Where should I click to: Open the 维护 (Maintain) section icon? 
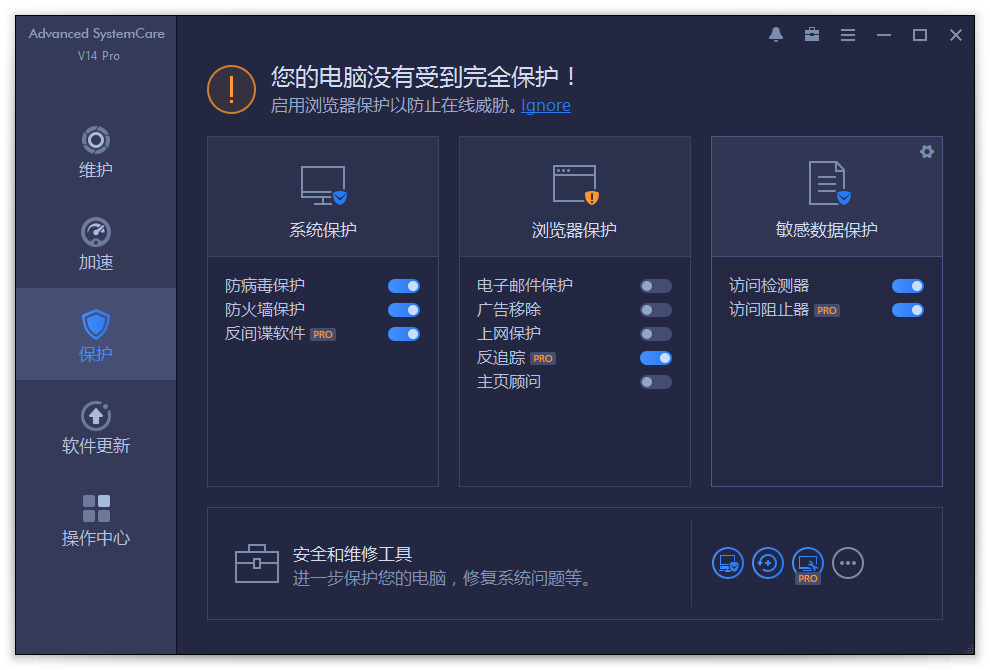click(95, 140)
